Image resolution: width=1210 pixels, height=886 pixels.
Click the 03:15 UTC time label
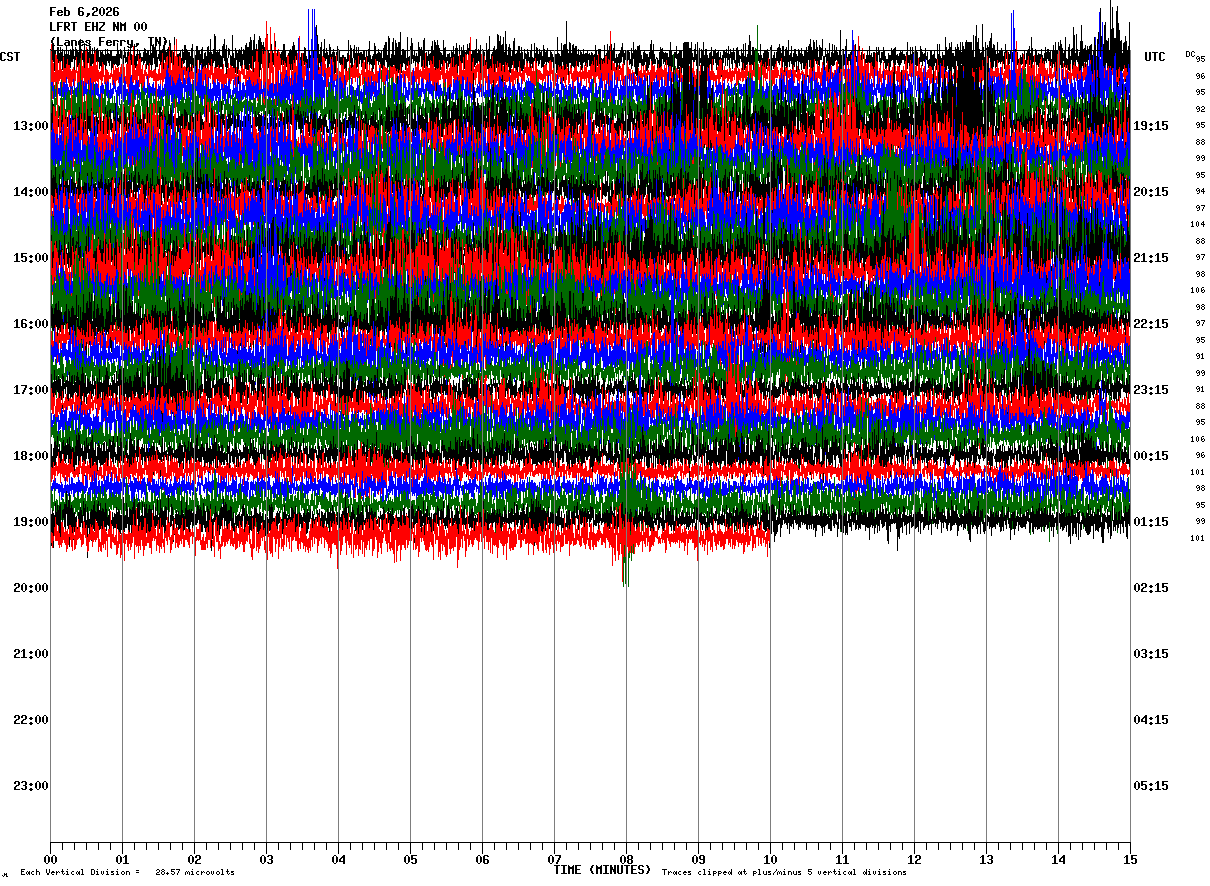click(1151, 654)
